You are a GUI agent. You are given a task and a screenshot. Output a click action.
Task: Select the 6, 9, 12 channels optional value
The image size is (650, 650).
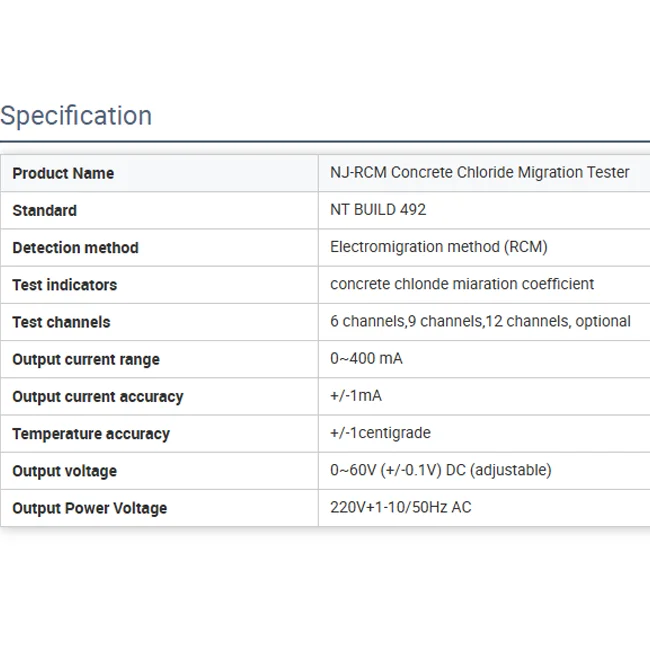pos(479,322)
